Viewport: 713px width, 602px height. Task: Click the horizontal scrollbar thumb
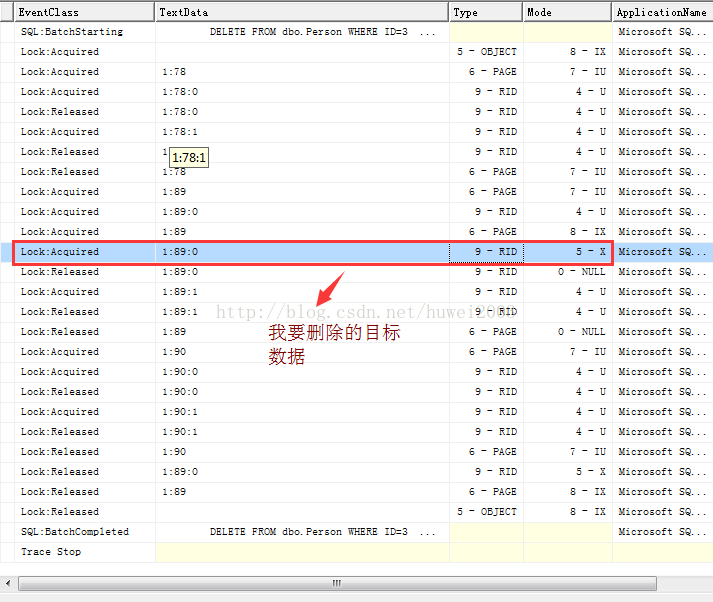[x=337, y=583]
